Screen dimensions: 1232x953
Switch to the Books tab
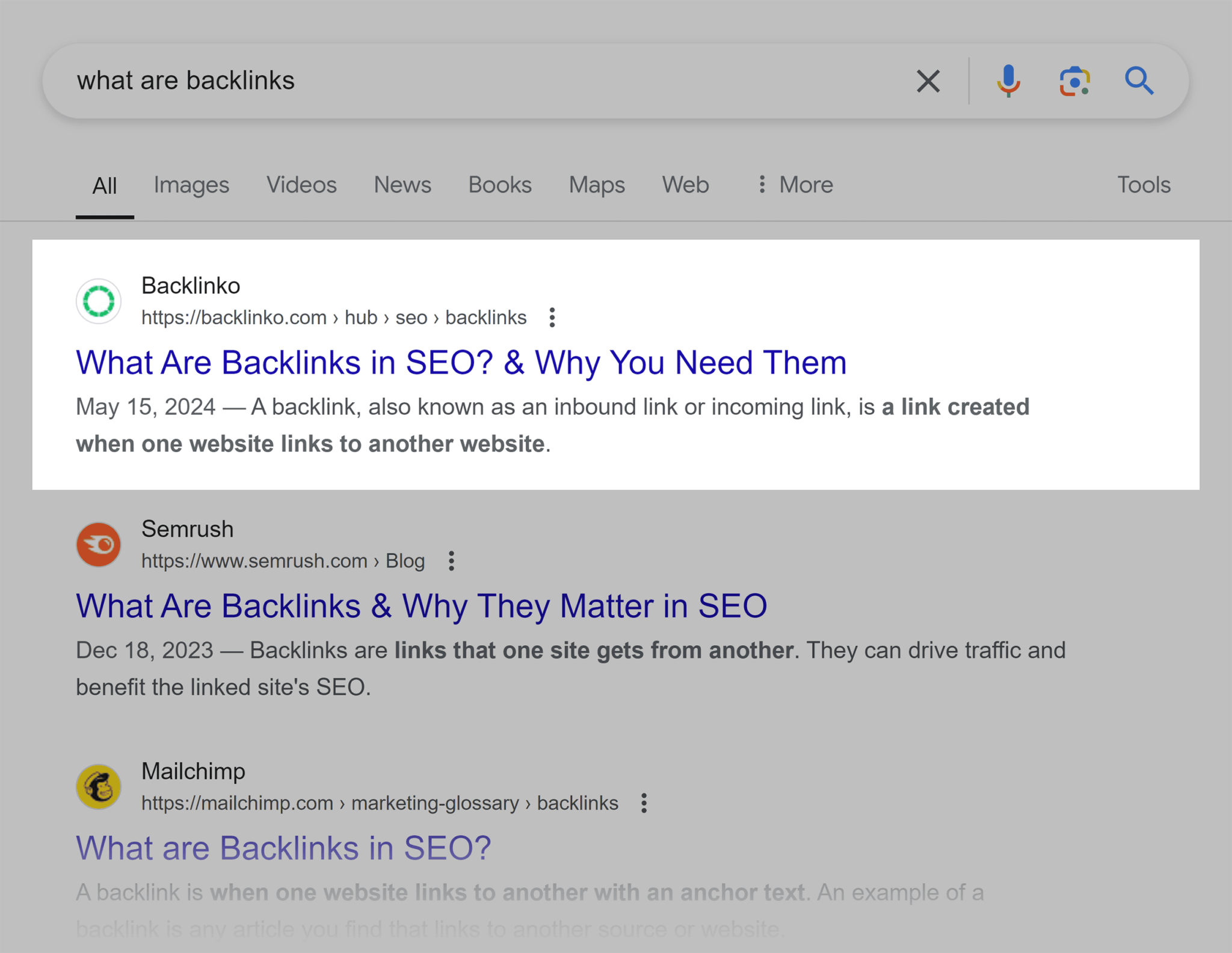tap(500, 185)
